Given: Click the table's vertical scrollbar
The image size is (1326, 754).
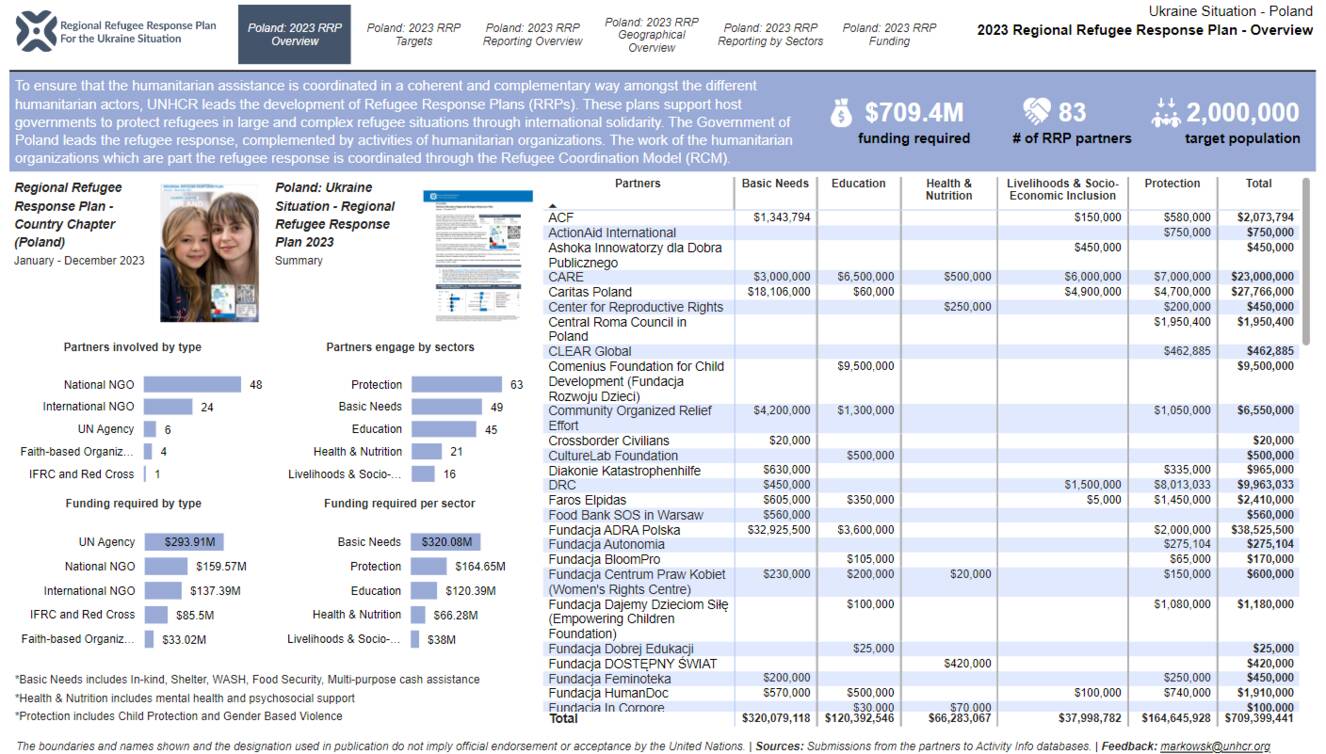Looking at the screenshot, I should point(1306,262).
